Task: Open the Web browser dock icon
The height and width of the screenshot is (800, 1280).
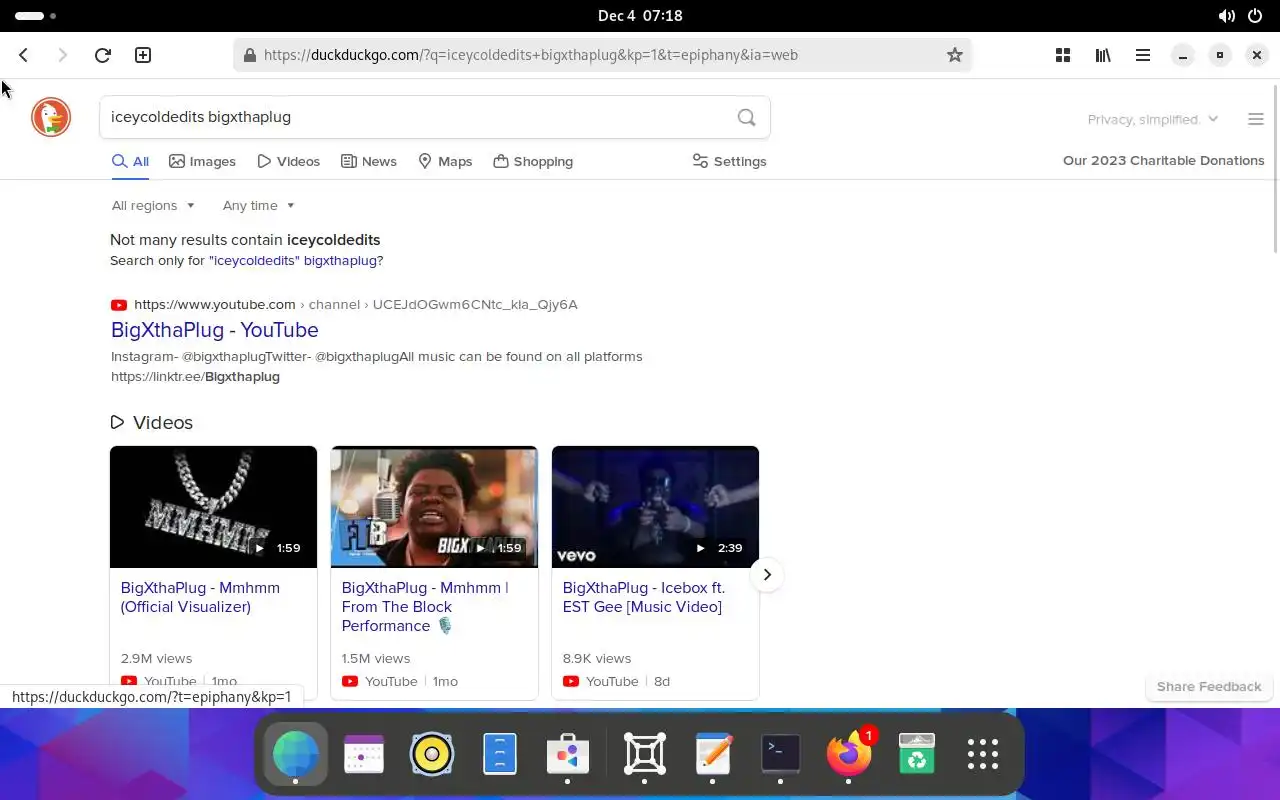Action: point(295,754)
